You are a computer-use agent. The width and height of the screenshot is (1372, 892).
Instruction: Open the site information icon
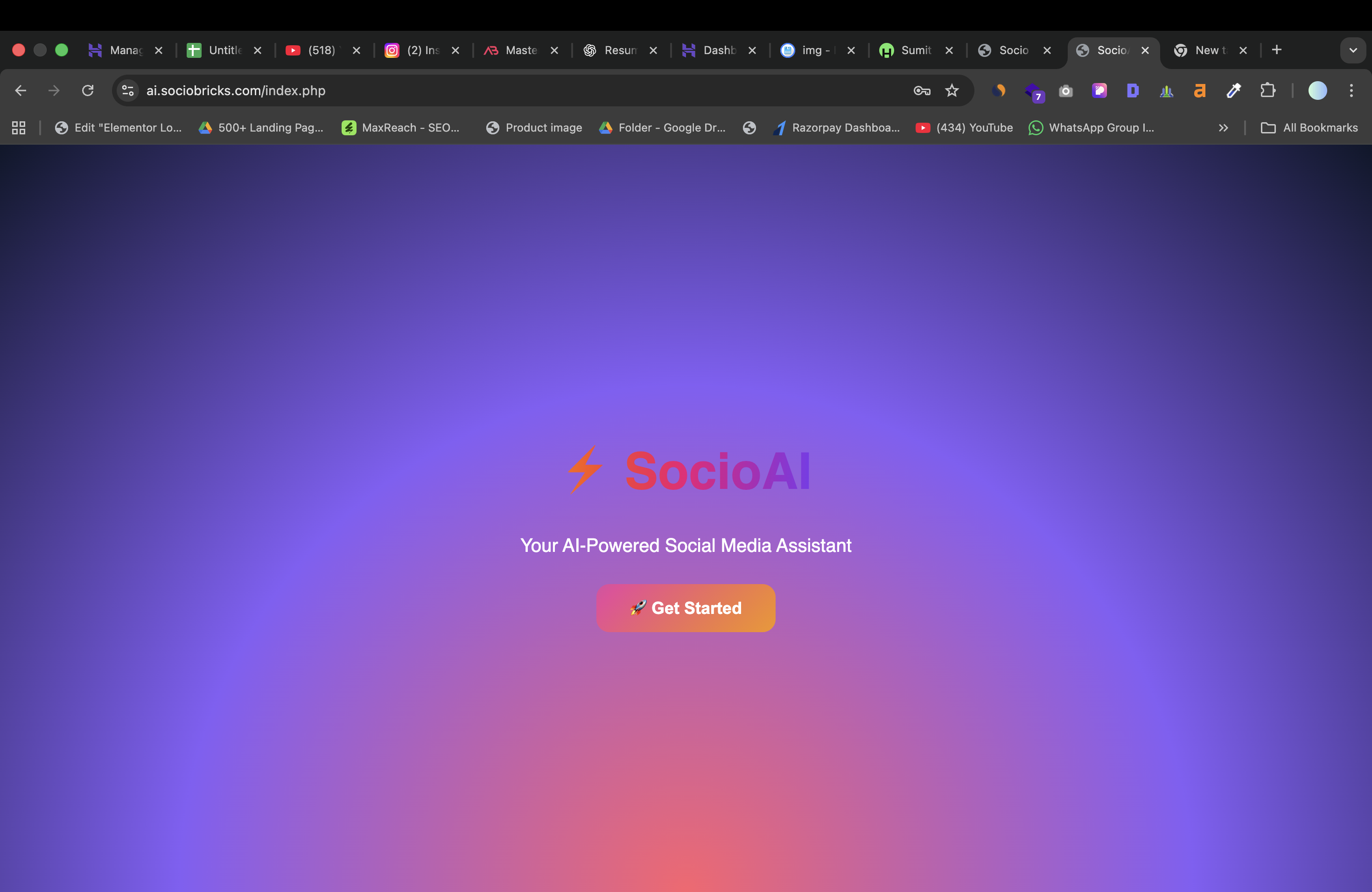click(128, 91)
